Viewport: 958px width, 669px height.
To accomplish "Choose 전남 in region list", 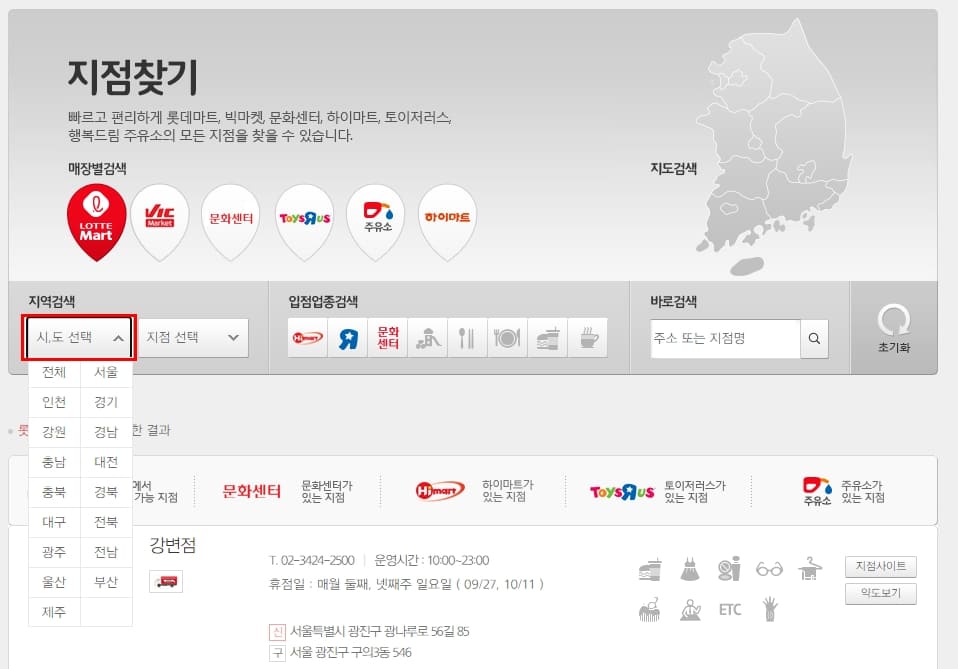I will coord(106,552).
